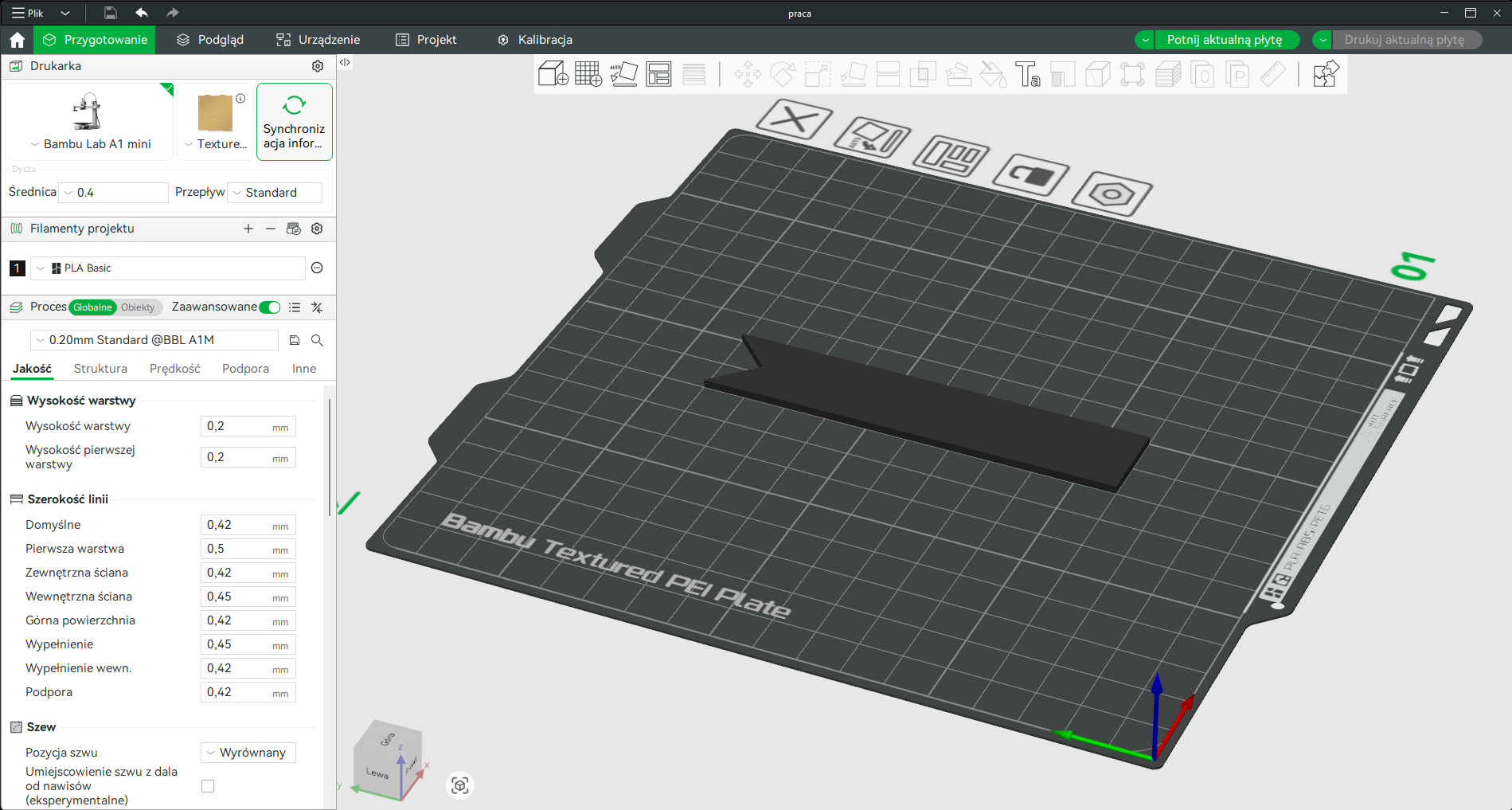The height and width of the screenshot is (810, 1512).
Task: Click the Add plate grid icon
Action: click(588, 74)
